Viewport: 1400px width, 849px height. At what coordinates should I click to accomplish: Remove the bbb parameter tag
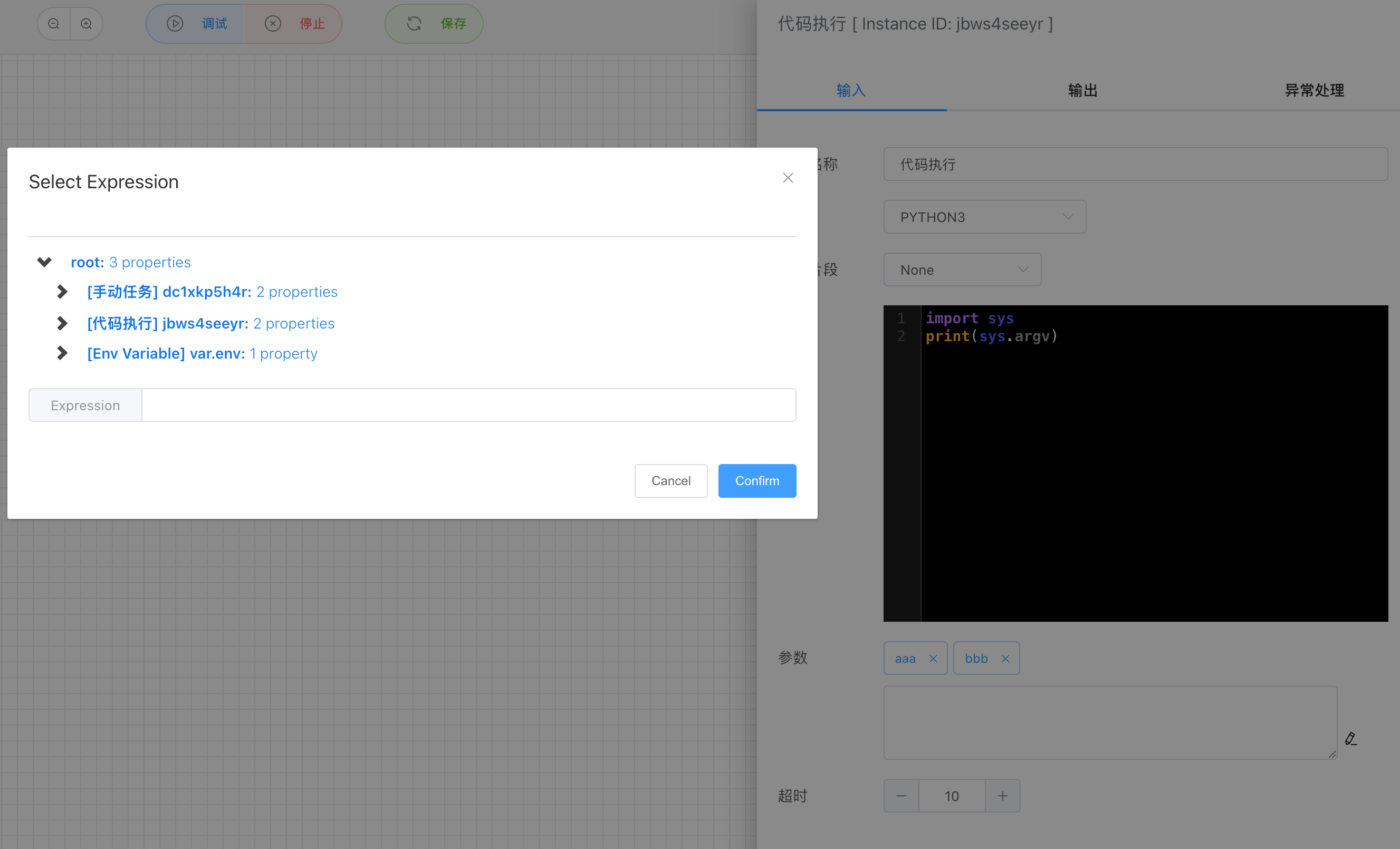(x=1005, y=658)
